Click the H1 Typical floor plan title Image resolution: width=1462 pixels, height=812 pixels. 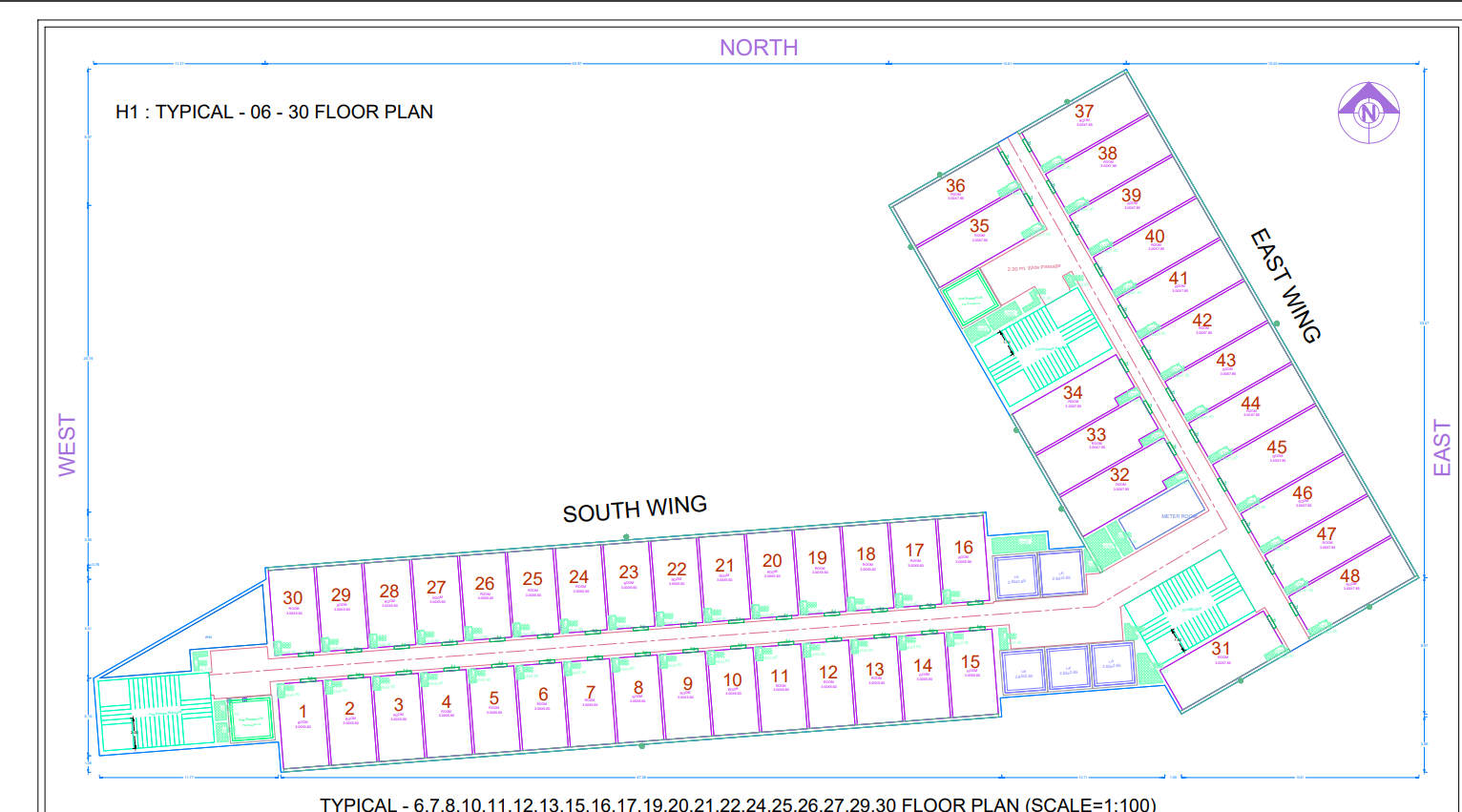point(274,112)
